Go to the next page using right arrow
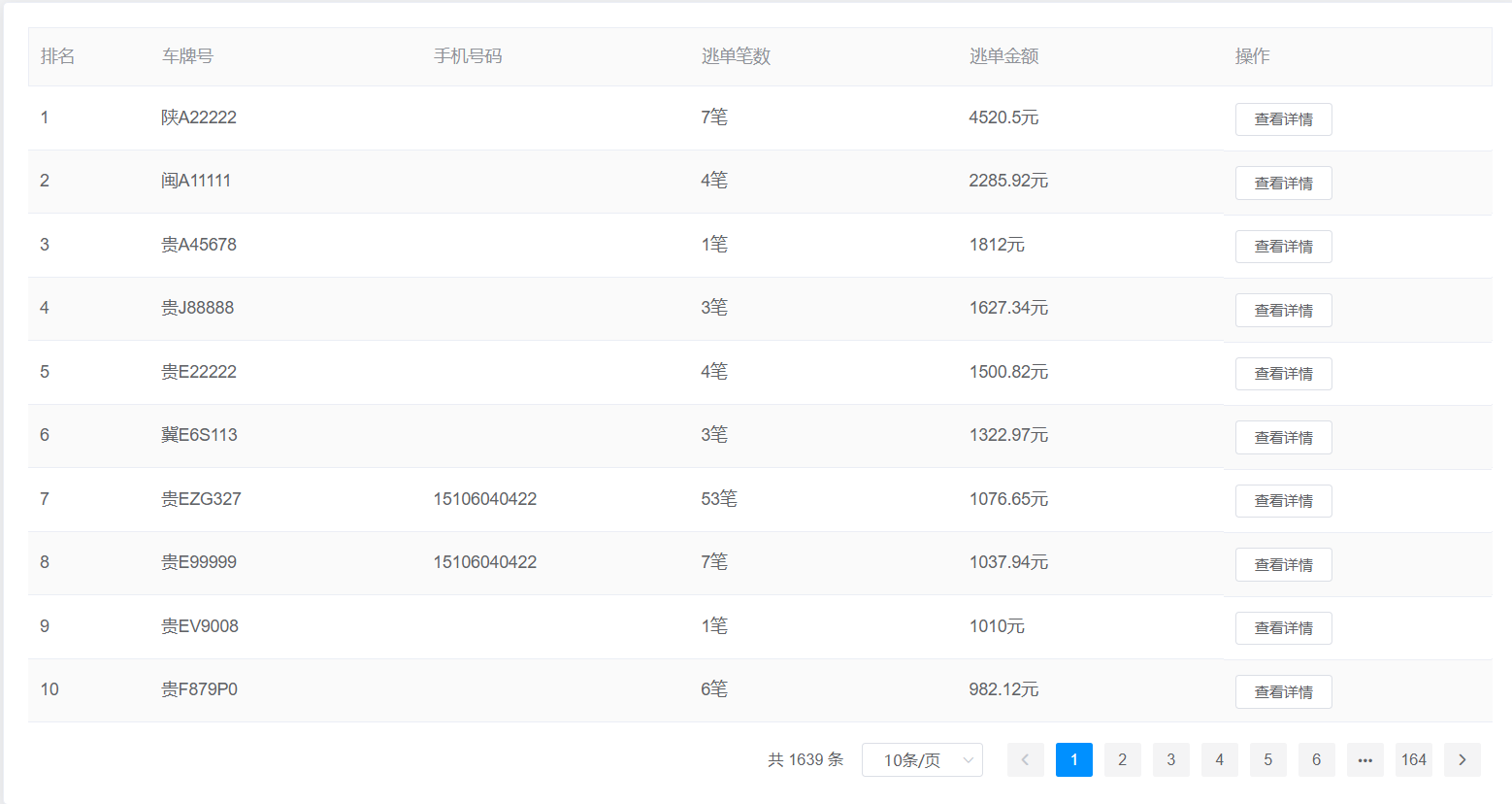Screen dimensions: 1512x804 coord(1462,759)
